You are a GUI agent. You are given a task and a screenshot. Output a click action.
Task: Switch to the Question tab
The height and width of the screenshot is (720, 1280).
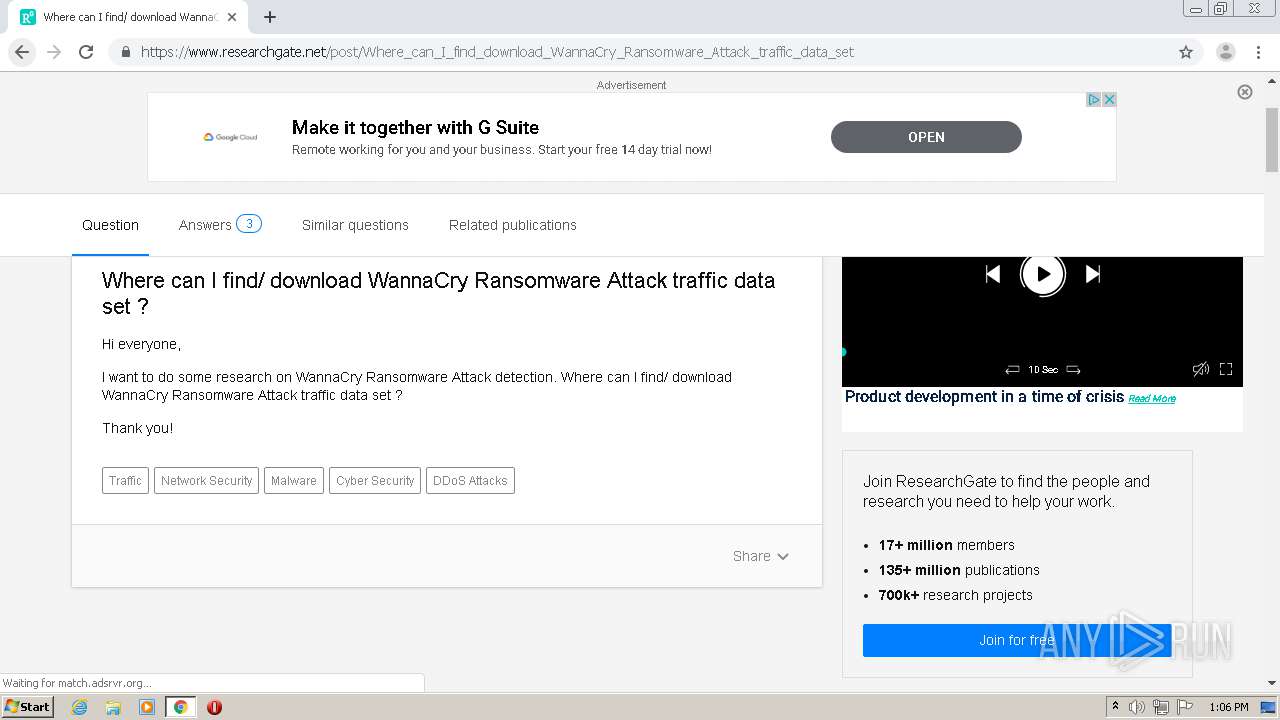click(x=110, y=225)
